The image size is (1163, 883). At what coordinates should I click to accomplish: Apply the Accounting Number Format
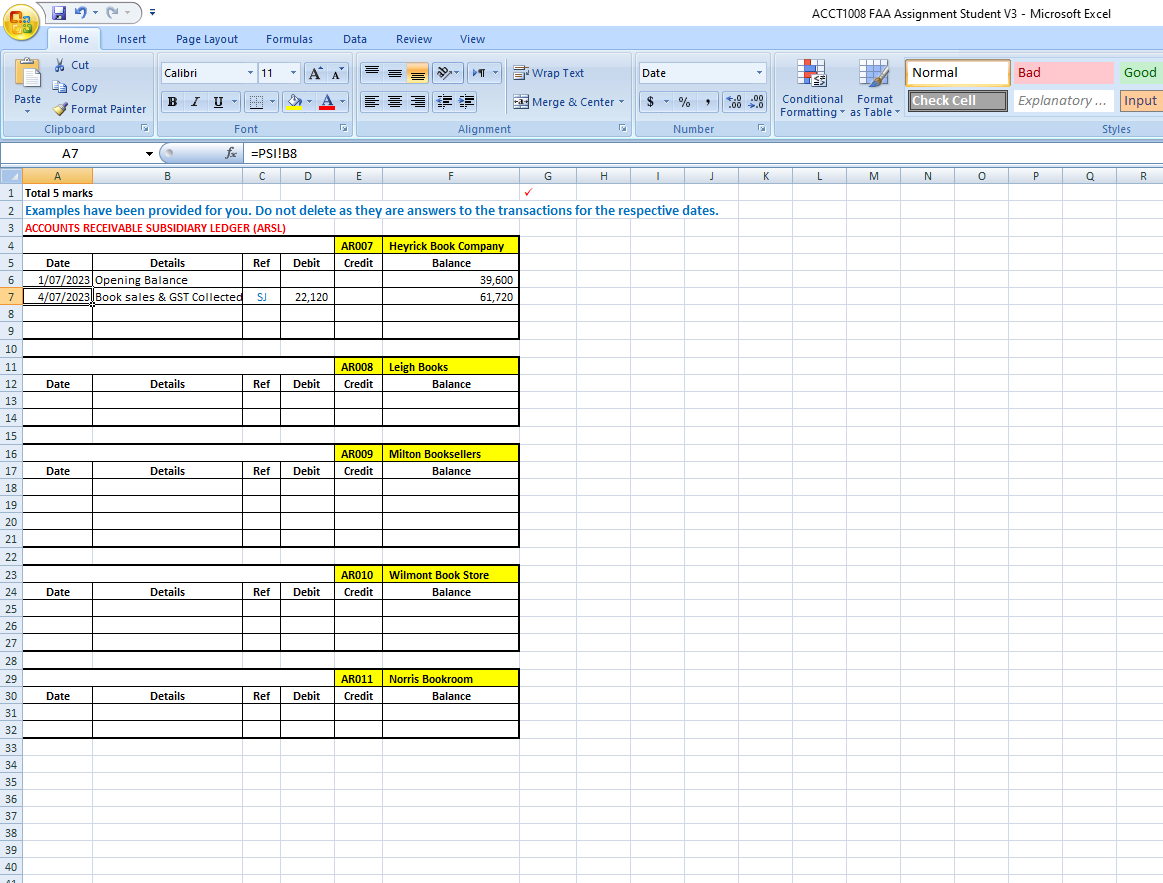click(x=652, y=101)
